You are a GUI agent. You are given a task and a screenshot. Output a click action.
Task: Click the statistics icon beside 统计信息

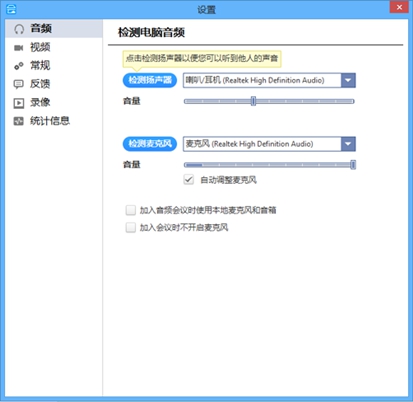point(19,121)
